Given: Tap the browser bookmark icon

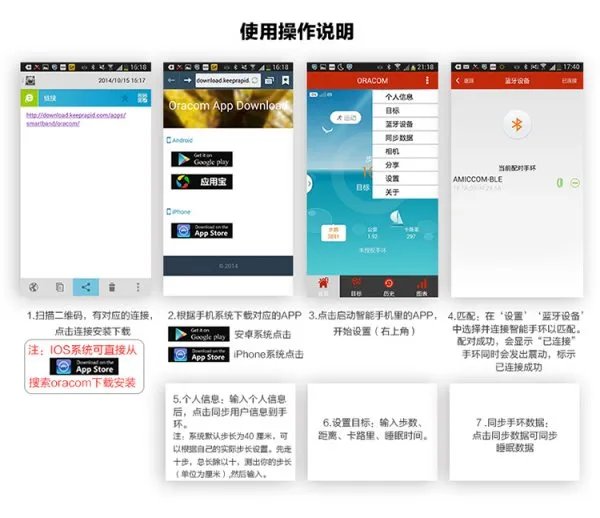Looking at the screenshot, I should click(285, 80).
